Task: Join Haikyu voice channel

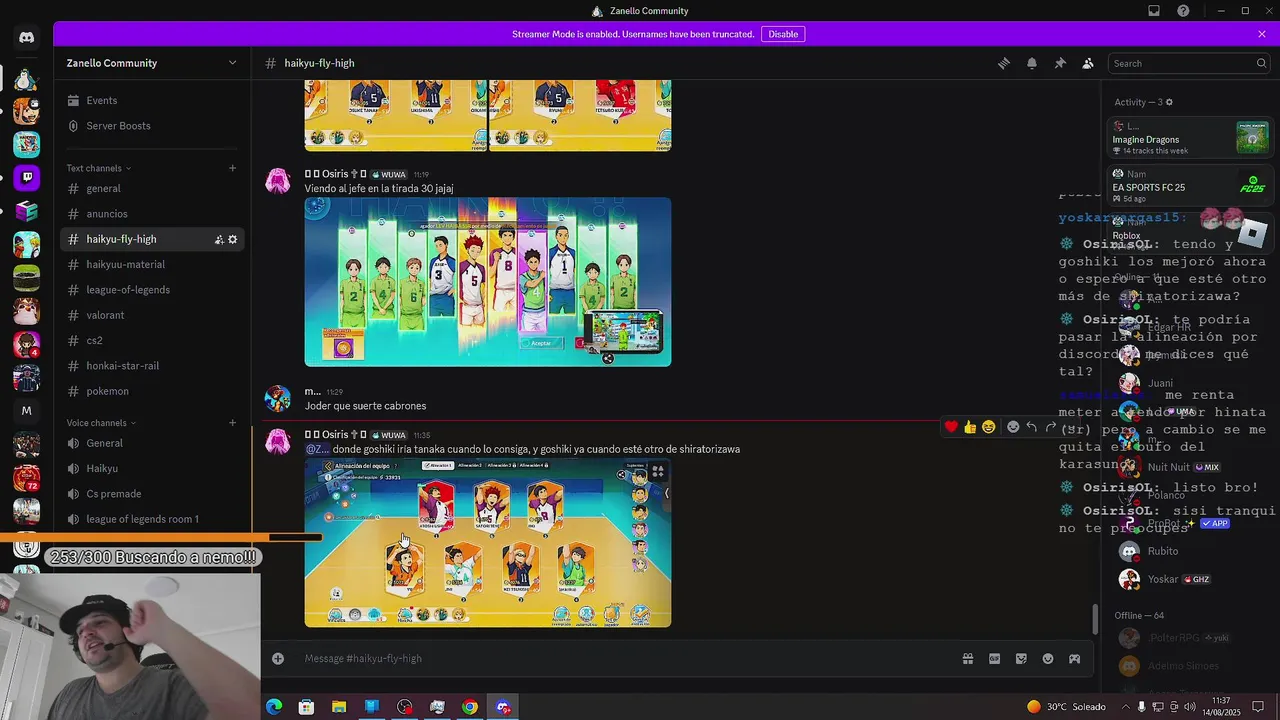Action: click(x=152, y=468)
